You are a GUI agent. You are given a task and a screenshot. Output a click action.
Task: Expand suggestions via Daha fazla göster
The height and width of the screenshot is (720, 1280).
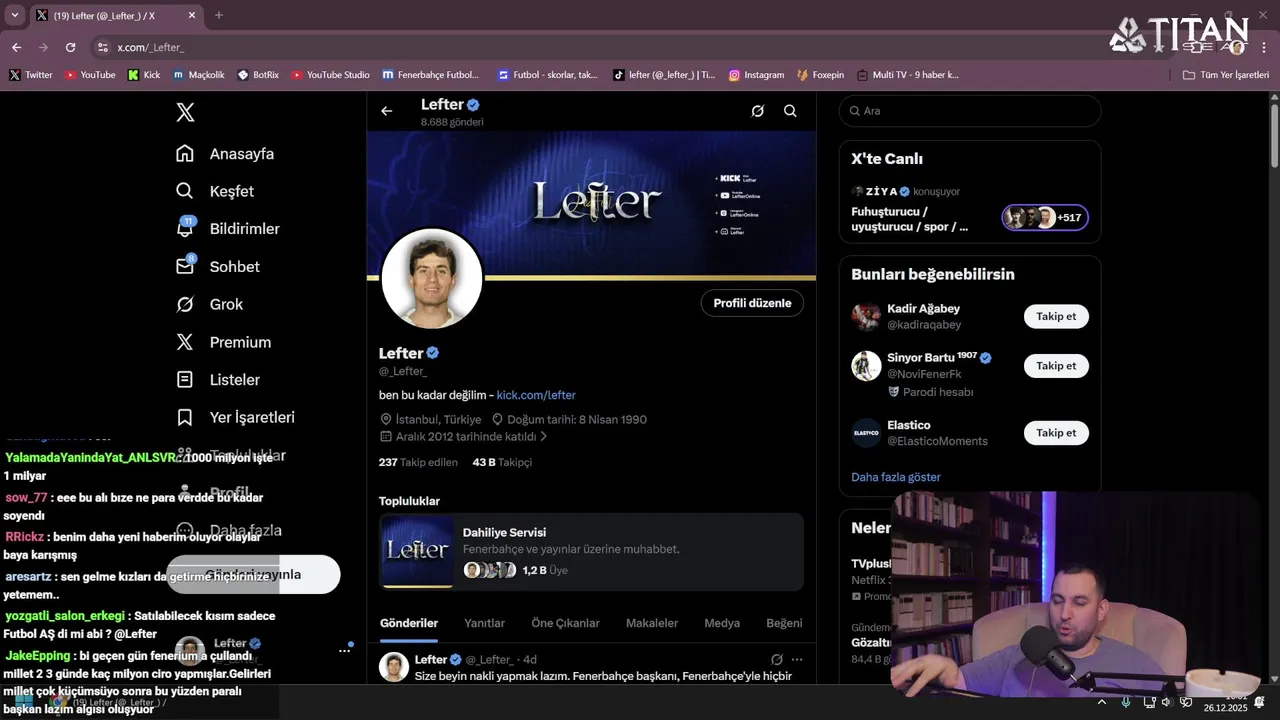[x=896, y=477]
